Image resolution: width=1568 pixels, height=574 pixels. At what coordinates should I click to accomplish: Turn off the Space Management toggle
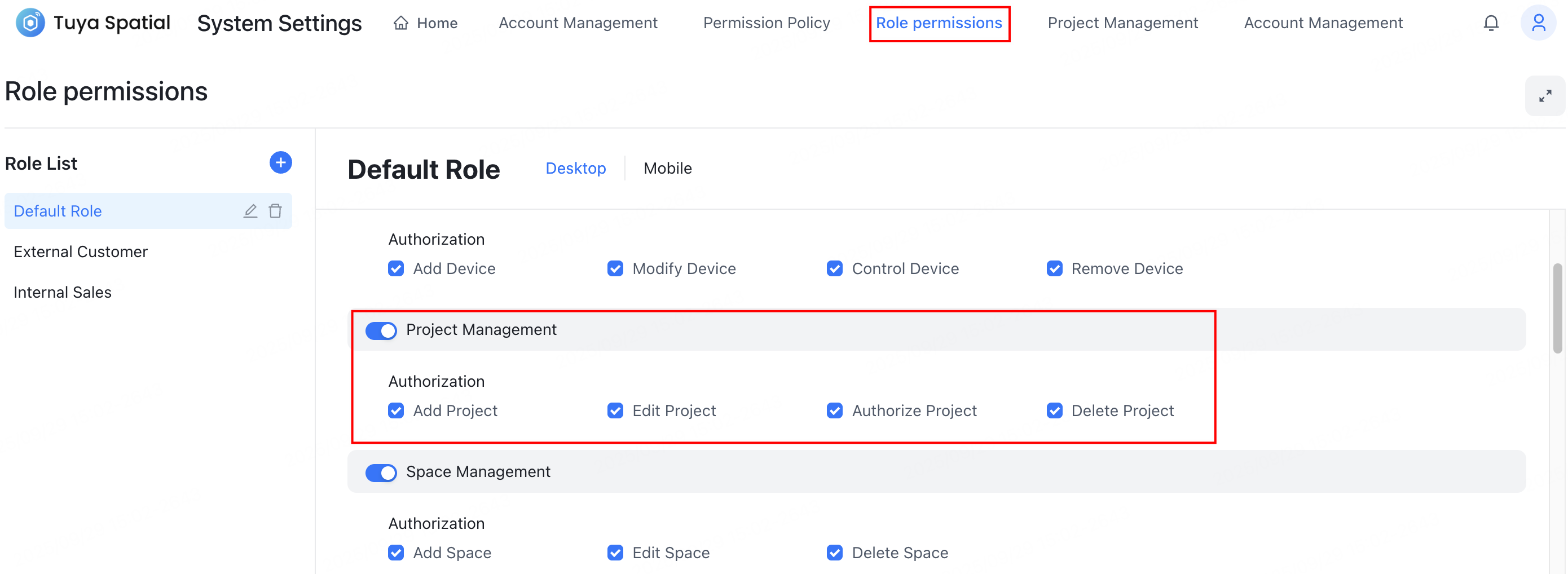381,473
